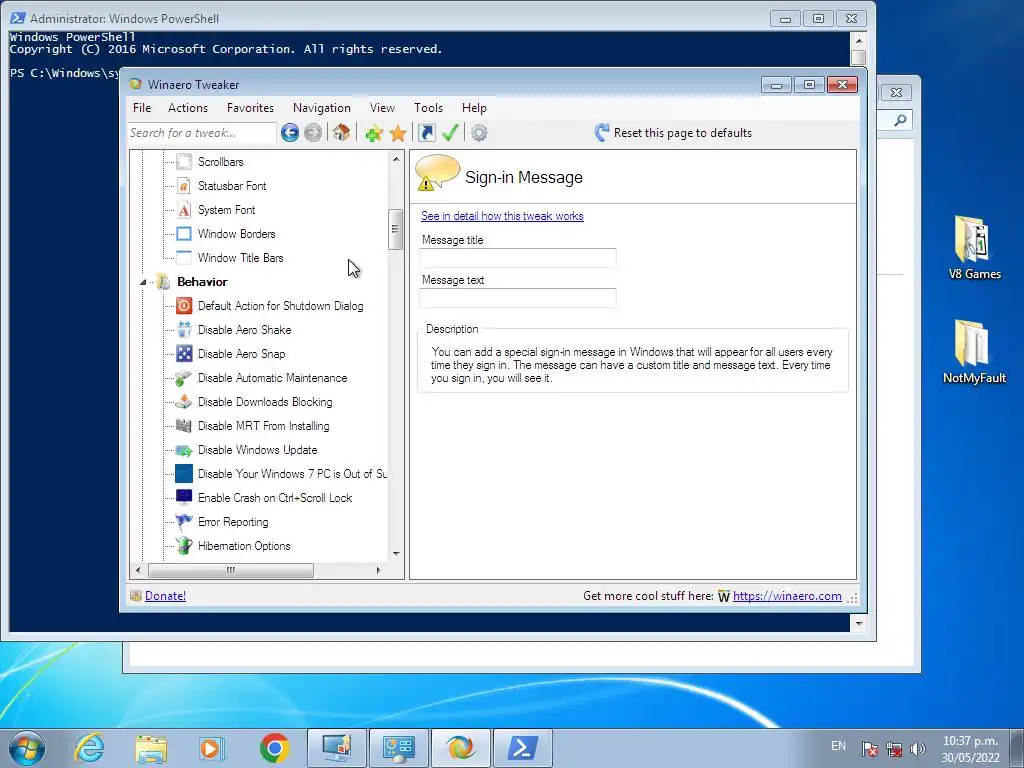
Task: Focus the Message text input field
Action: (x=518, y=298)
